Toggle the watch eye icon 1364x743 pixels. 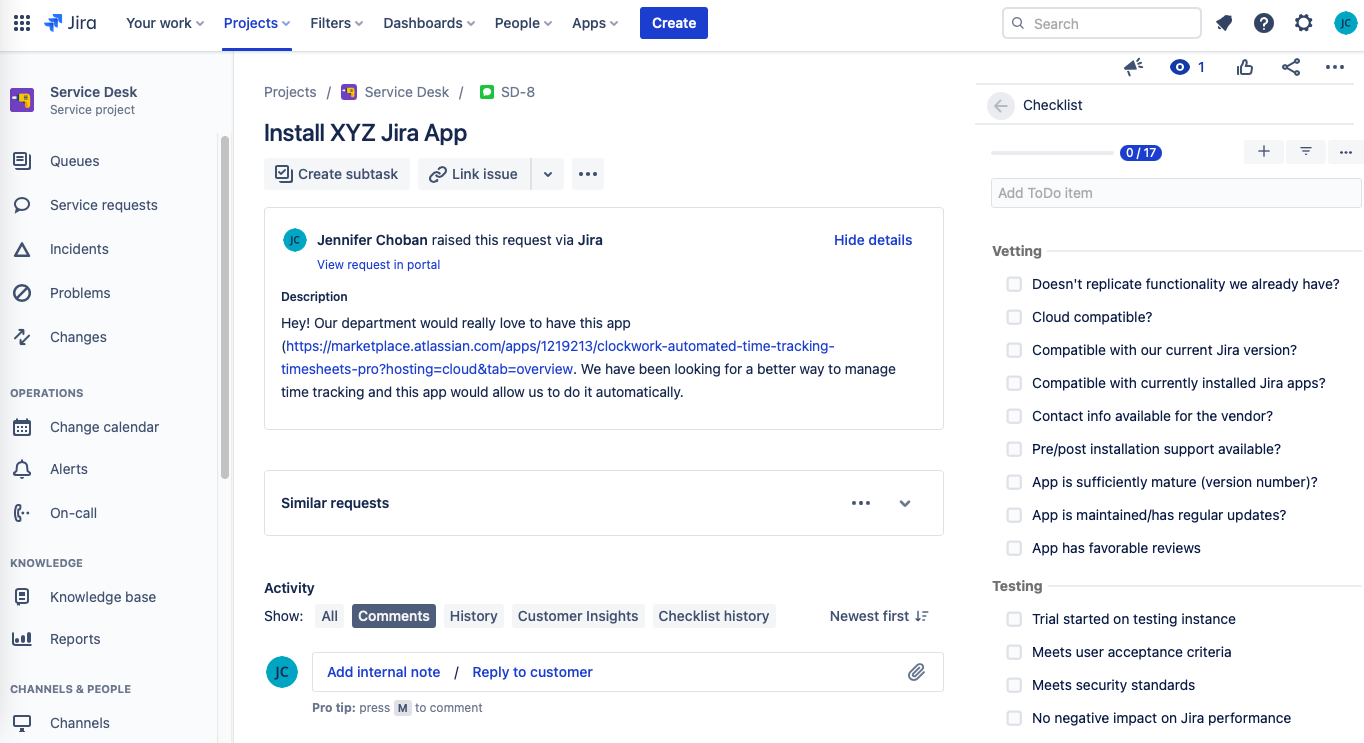click(1180, 67)
